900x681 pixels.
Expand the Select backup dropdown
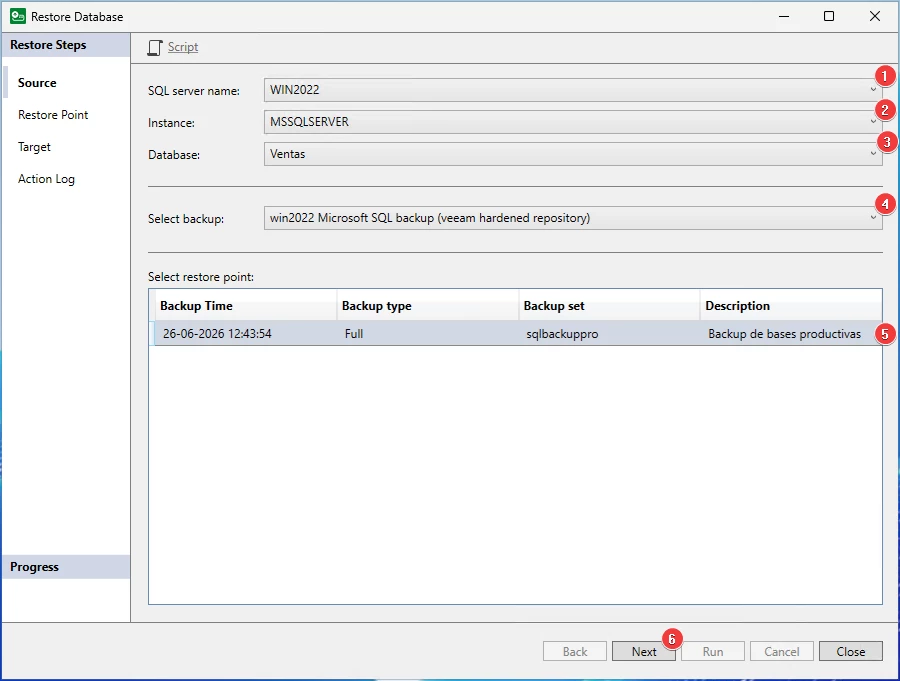(573, 218)
